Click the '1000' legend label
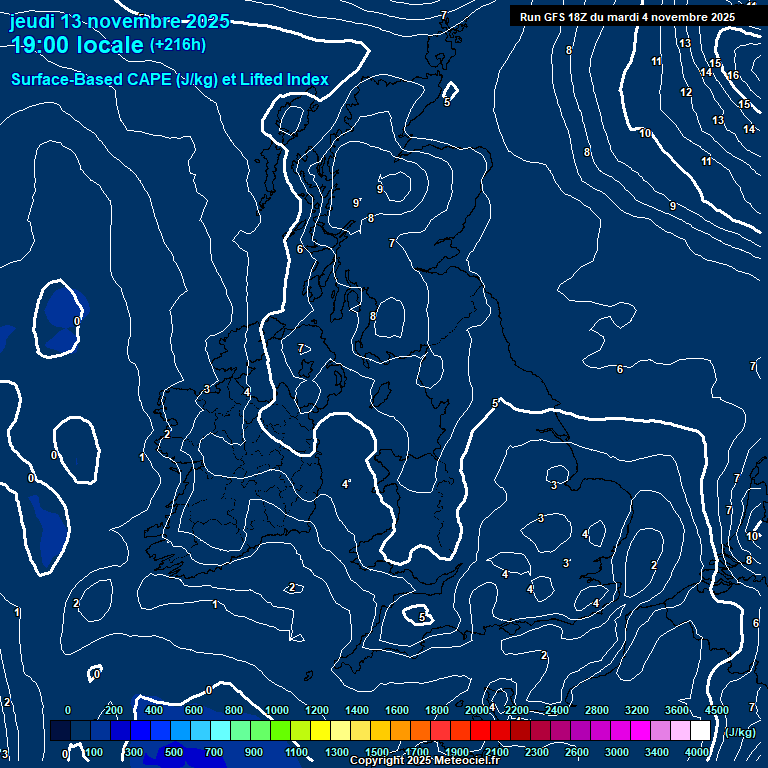This screenshot has height=768, width=768. coord(277,710)
